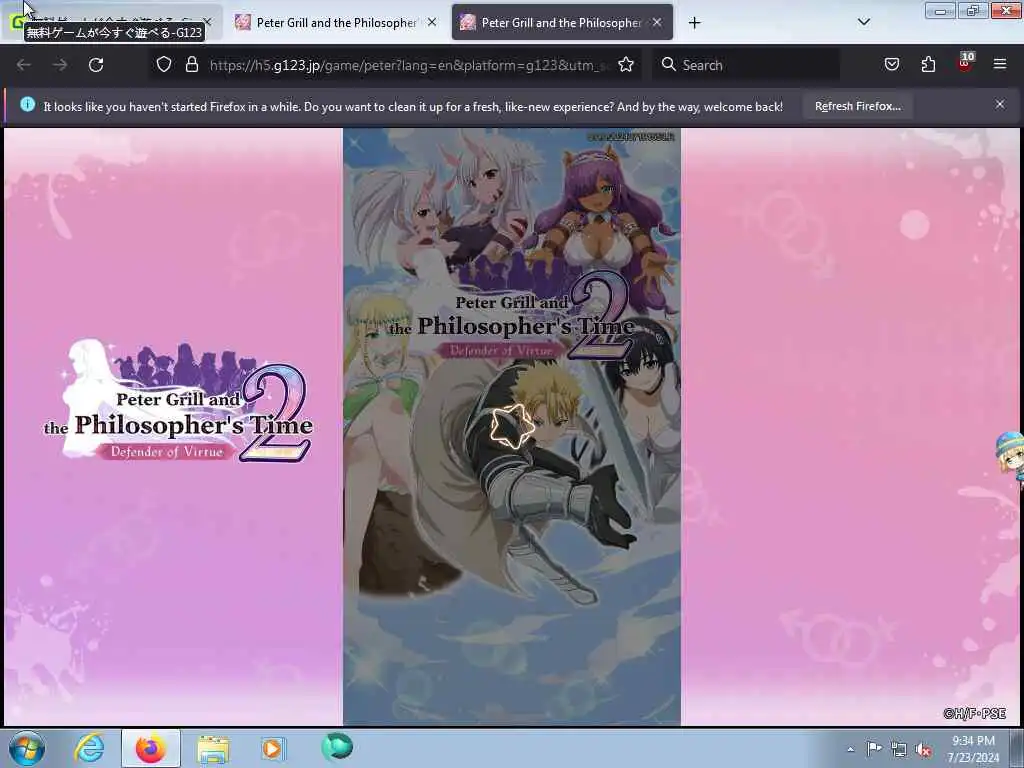Close the second Peter Grill tab
The height and width of the screenshot is (768, 1024).
[432, 22]
